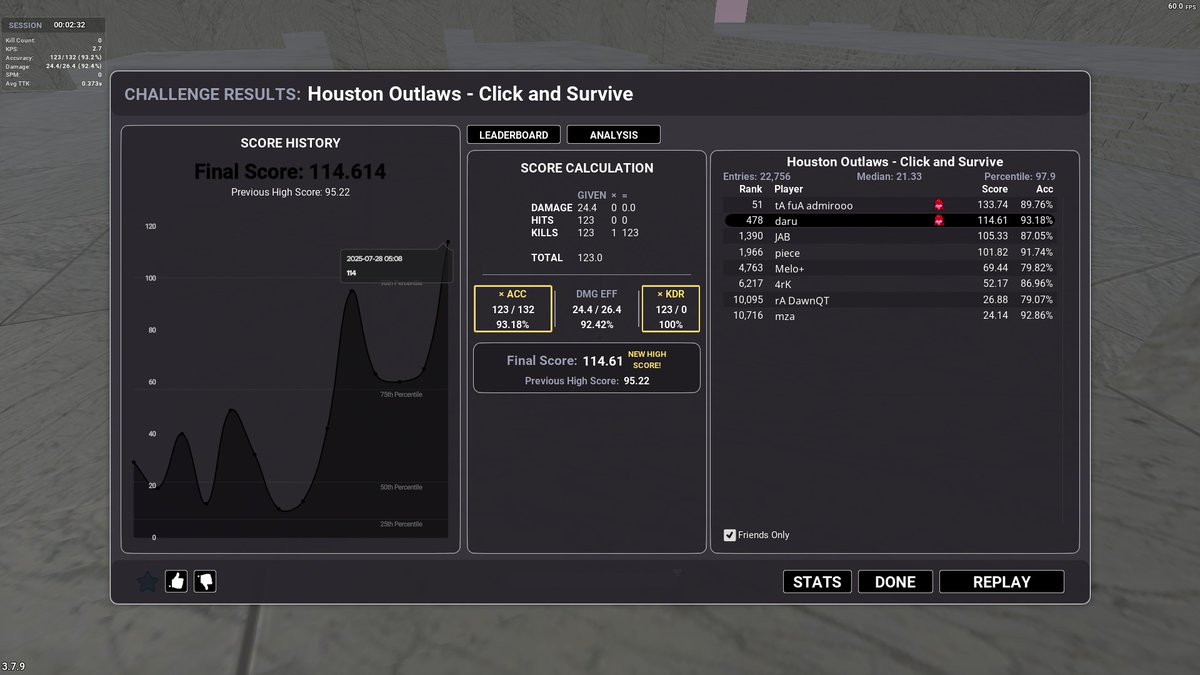1200x675 pixels.
Task: Click the NEW HIGH SCORE! label
Action: coord(647,360)
